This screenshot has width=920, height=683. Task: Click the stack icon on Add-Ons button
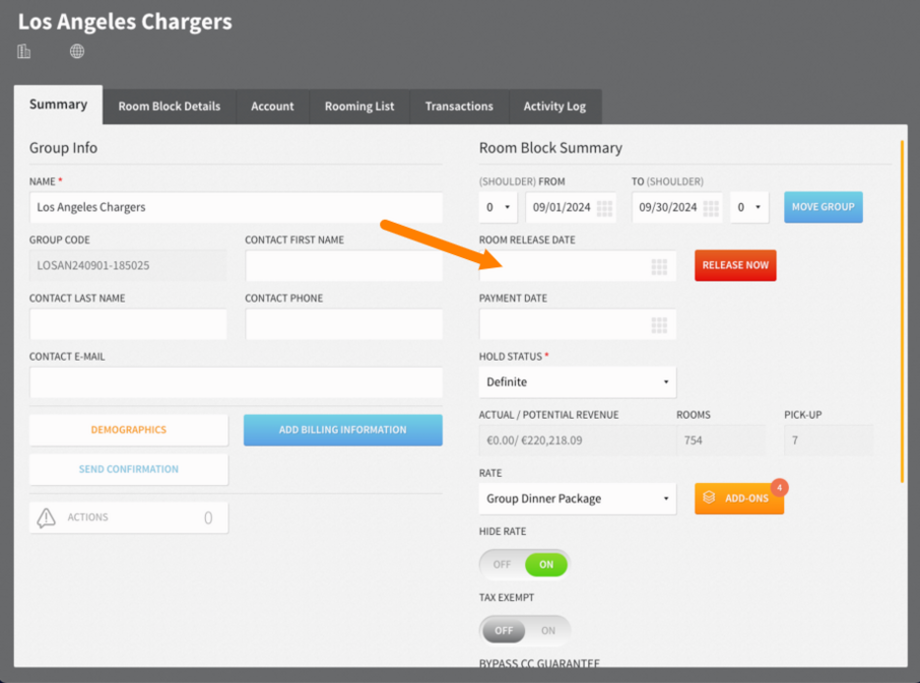click(709, 498)
